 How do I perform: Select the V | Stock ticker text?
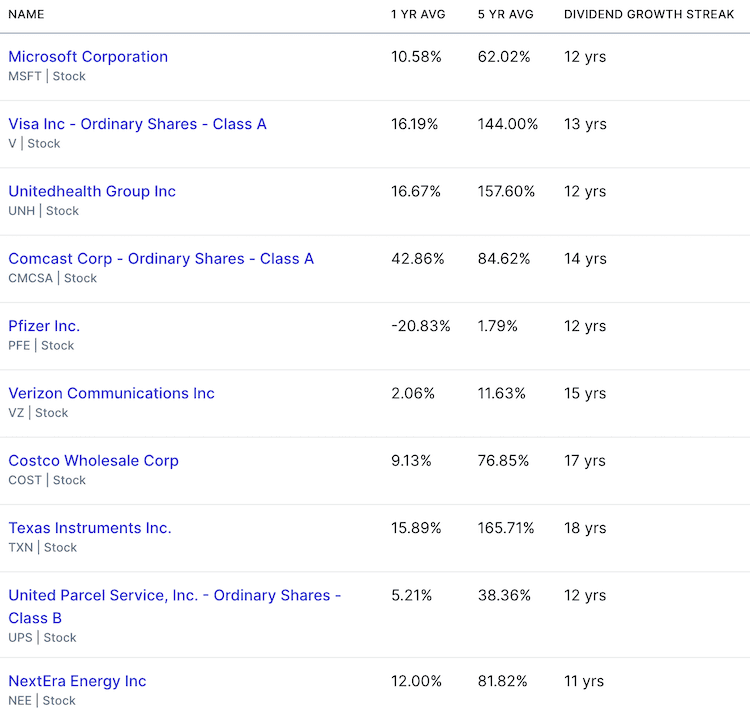[34, 144]
